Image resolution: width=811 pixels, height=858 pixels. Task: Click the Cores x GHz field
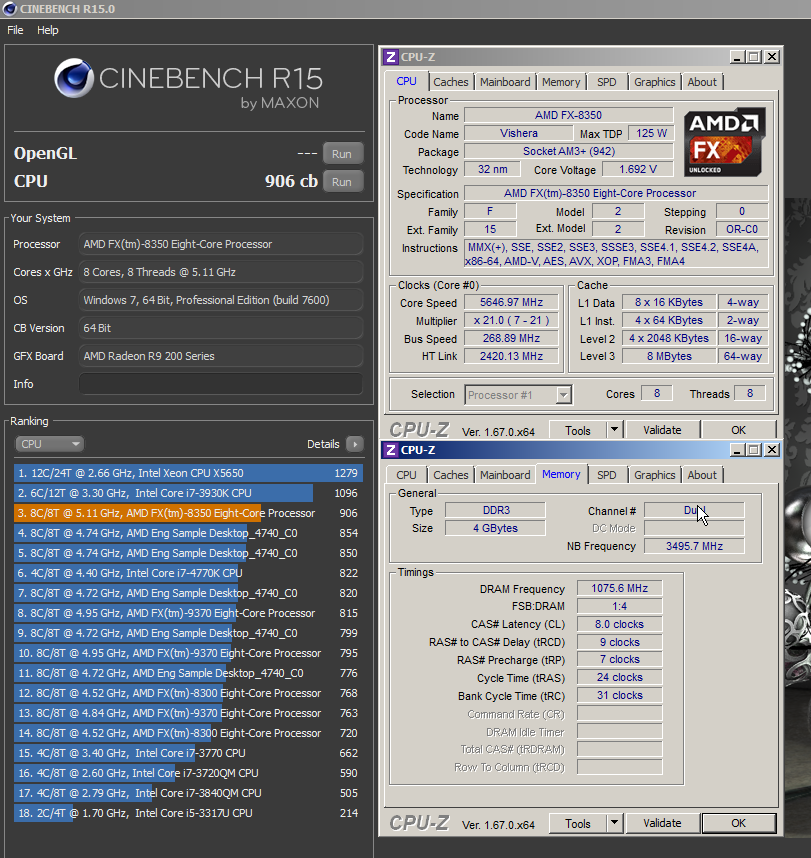(221, 272)
